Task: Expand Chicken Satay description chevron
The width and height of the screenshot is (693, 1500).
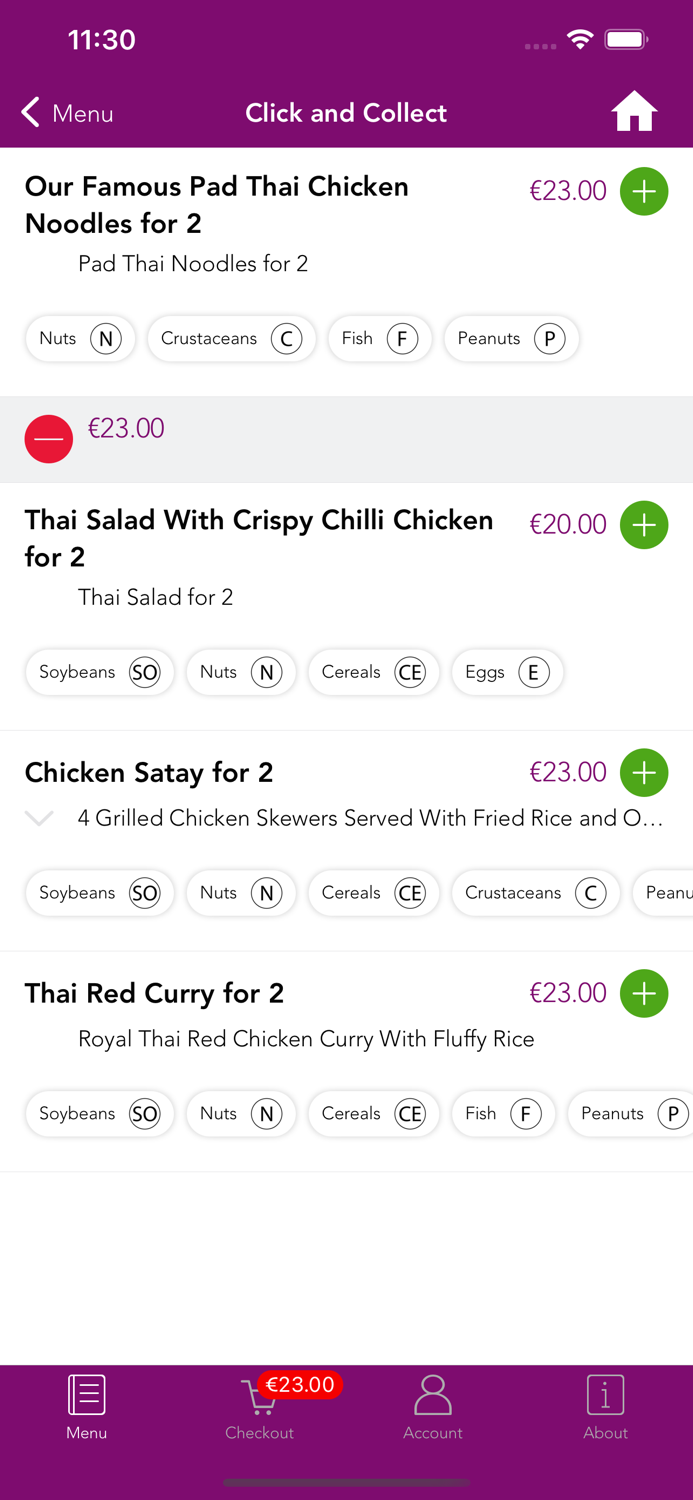Action: [x=39, y=819]
